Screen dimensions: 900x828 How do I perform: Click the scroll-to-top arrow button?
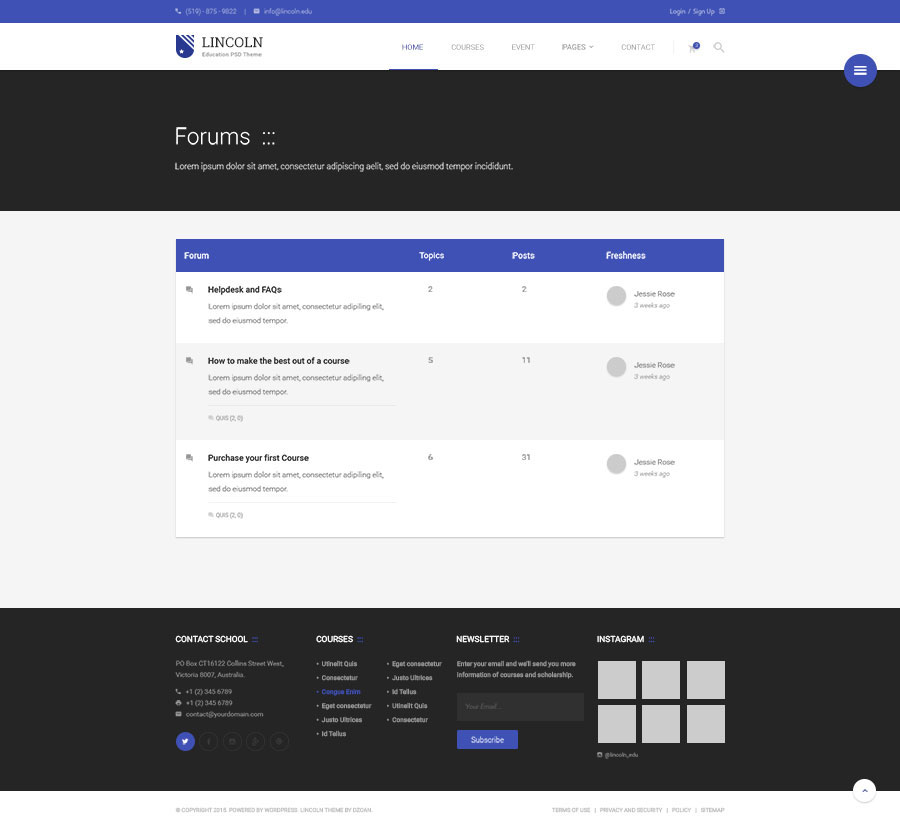pyautogui.click(x=864, y=790)
